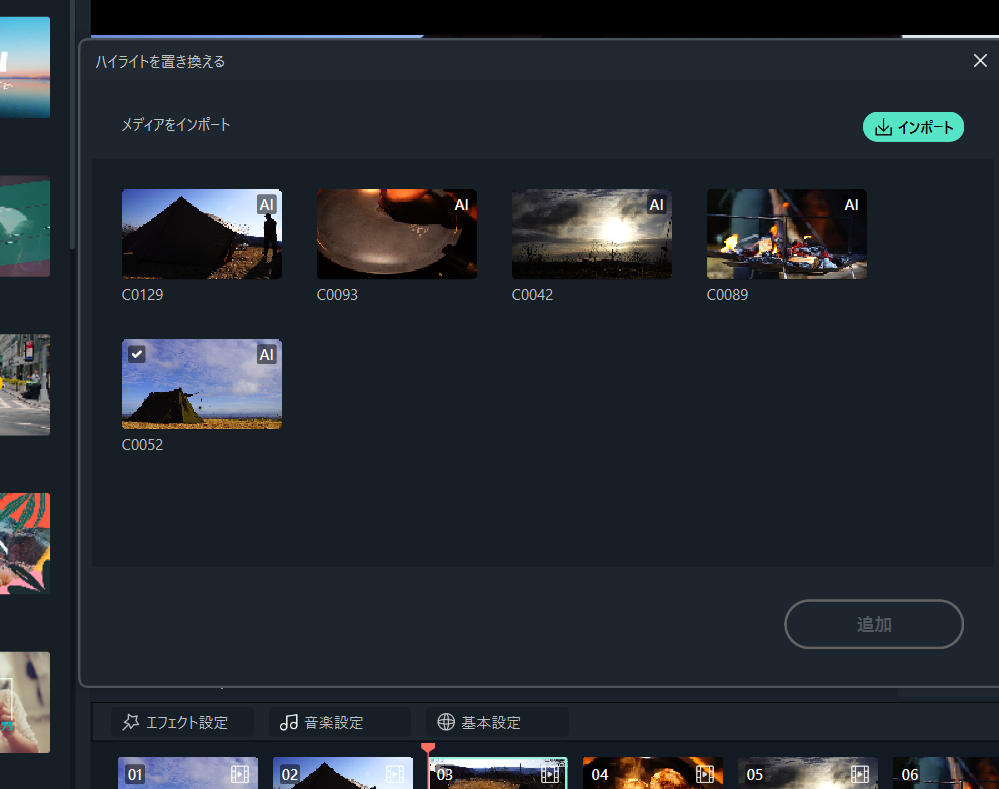The image size is (999, 789).
Task: Click the C0093 file name label
Action: tap(338, 294)
